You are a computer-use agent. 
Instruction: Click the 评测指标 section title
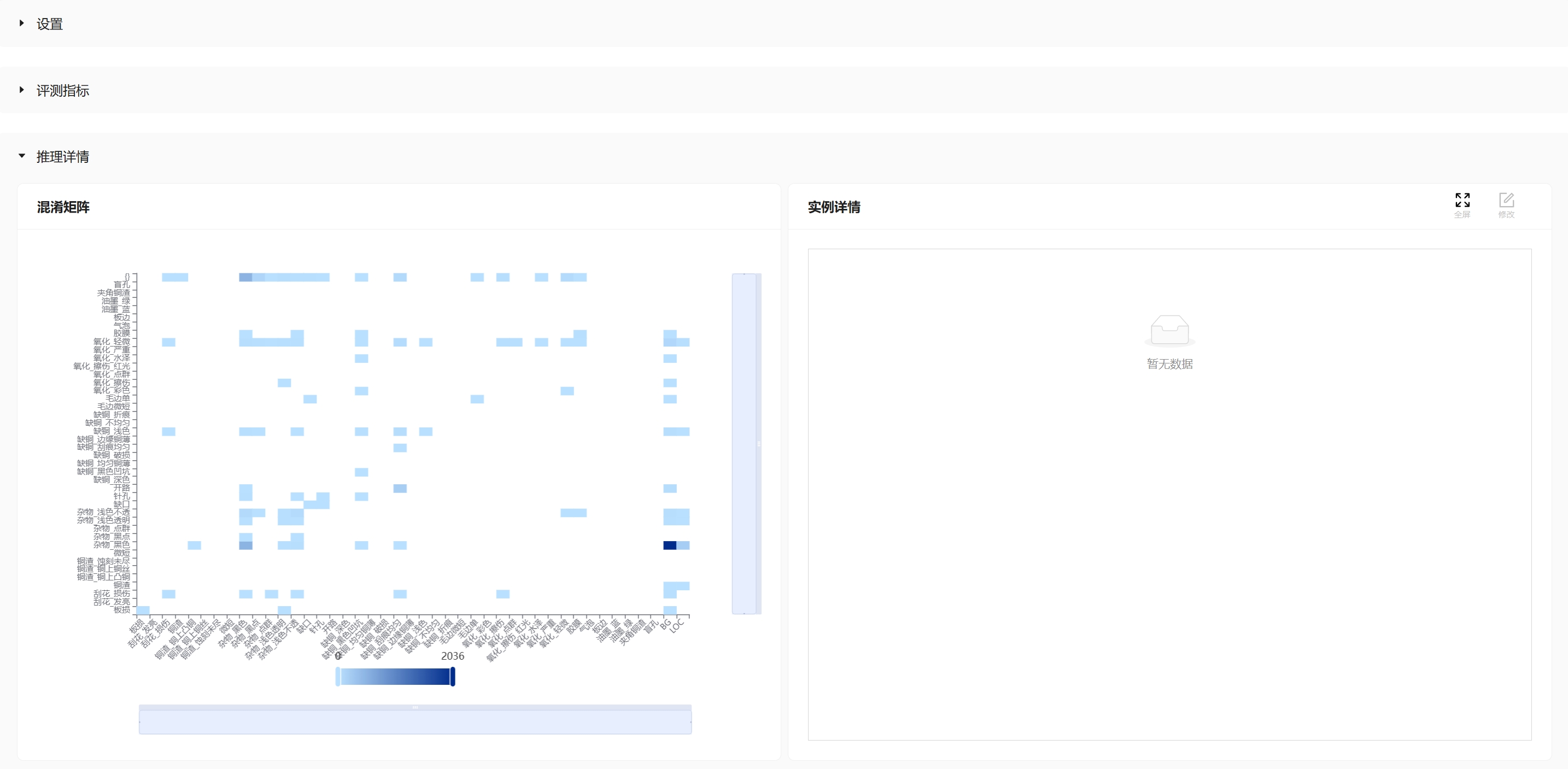pyautogui.click(x=63, y=91)
